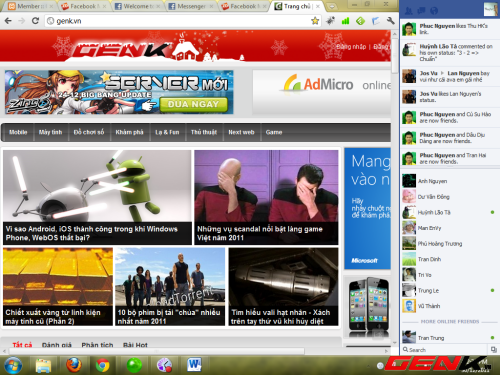Click the blue flag extension icon

[376, 21]
